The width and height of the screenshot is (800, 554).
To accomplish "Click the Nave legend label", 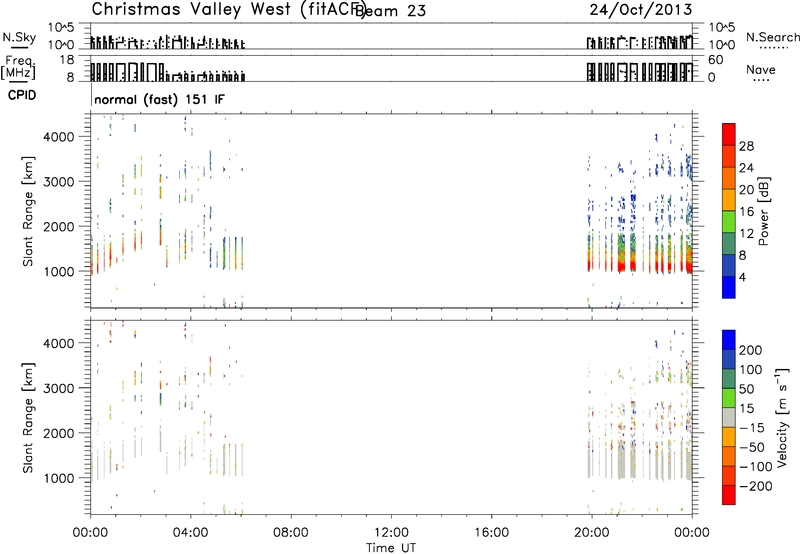I will coord(760,69).
